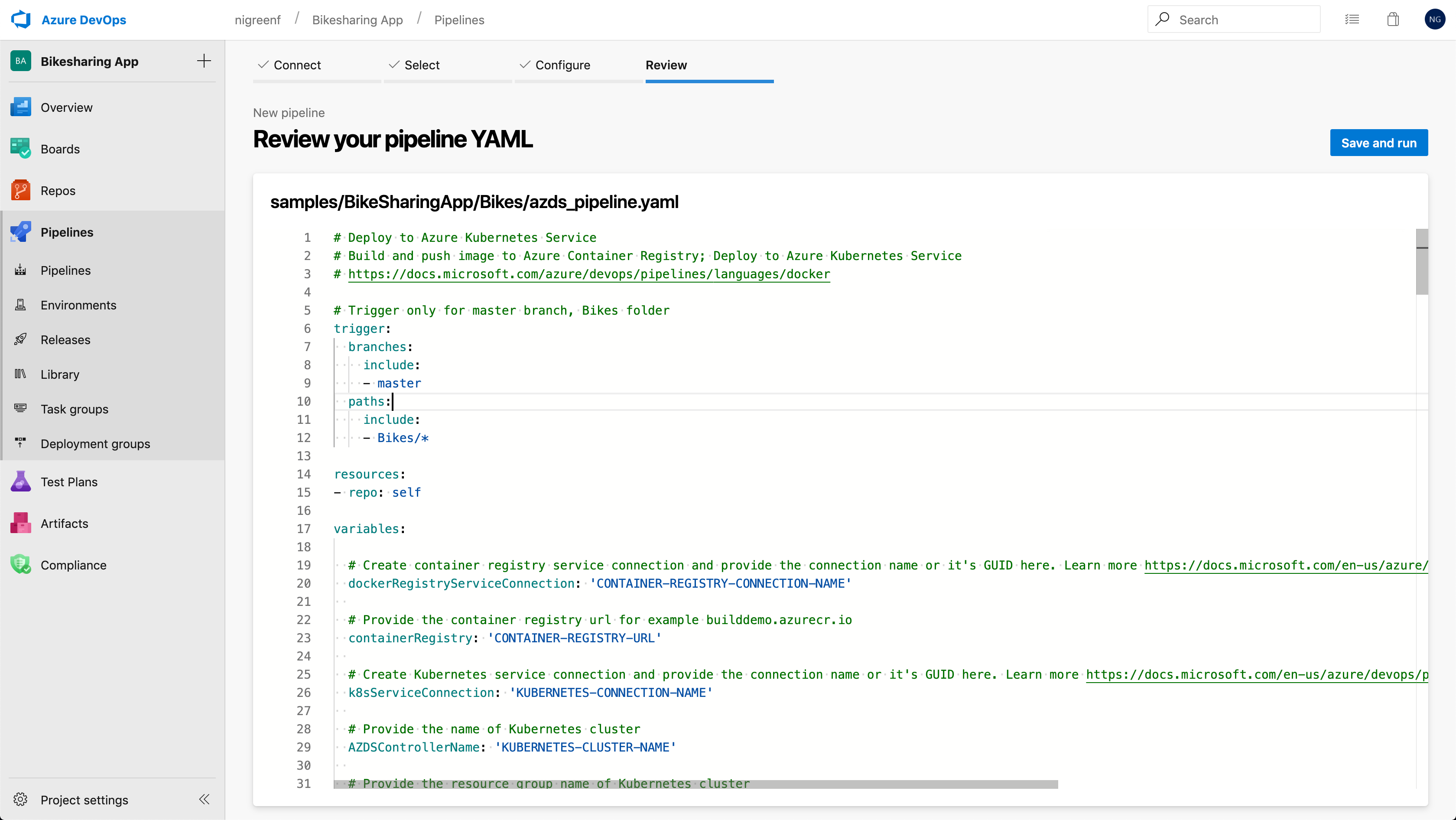The width and height of the screenshot is (1456, 820).
Task: Open the docker pipelines documentation link
Action: coord(588,274)
